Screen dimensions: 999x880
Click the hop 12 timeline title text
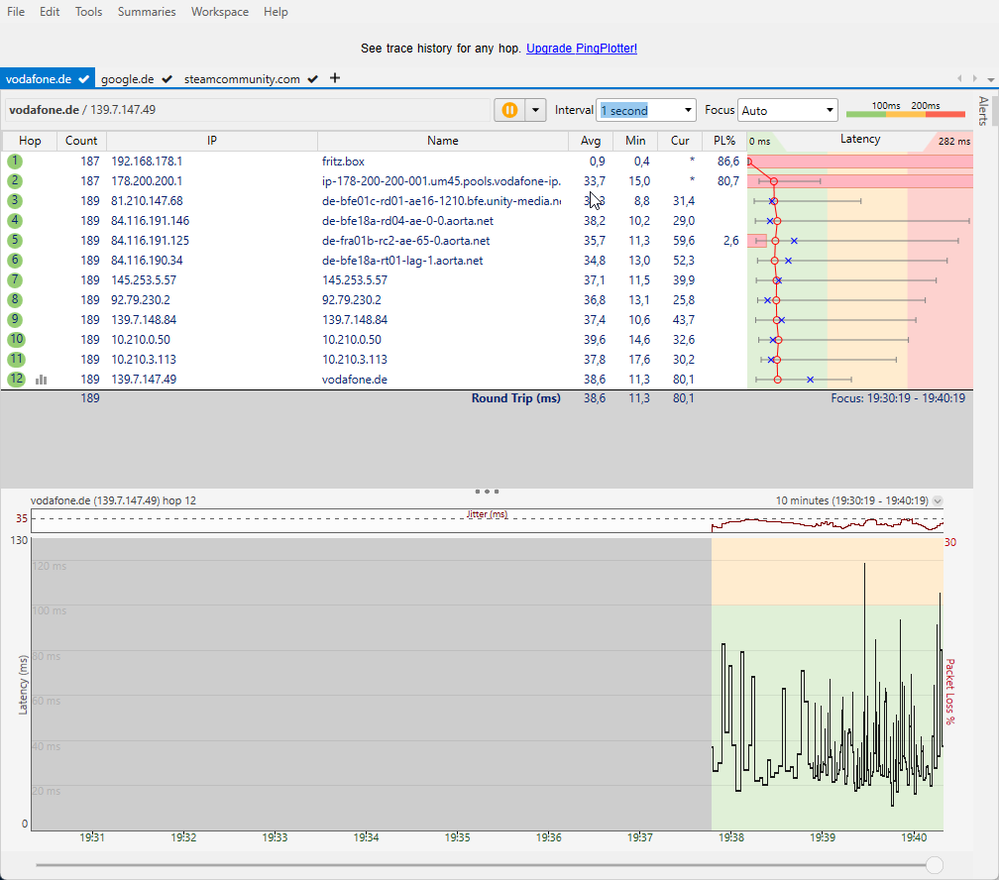pos(113,501)
